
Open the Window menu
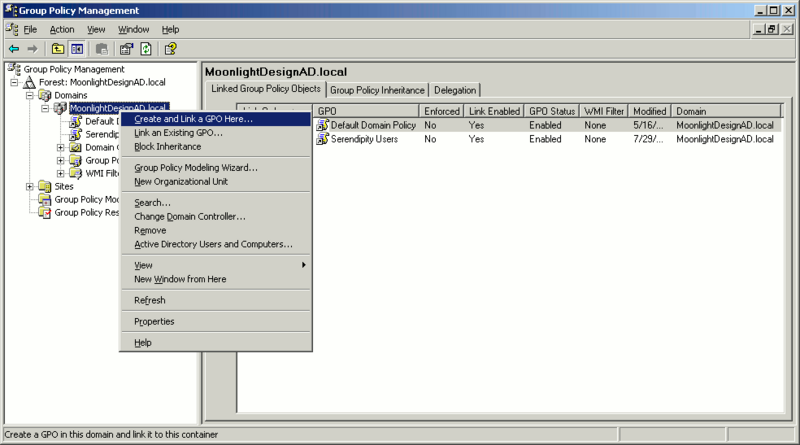[134, 30]
